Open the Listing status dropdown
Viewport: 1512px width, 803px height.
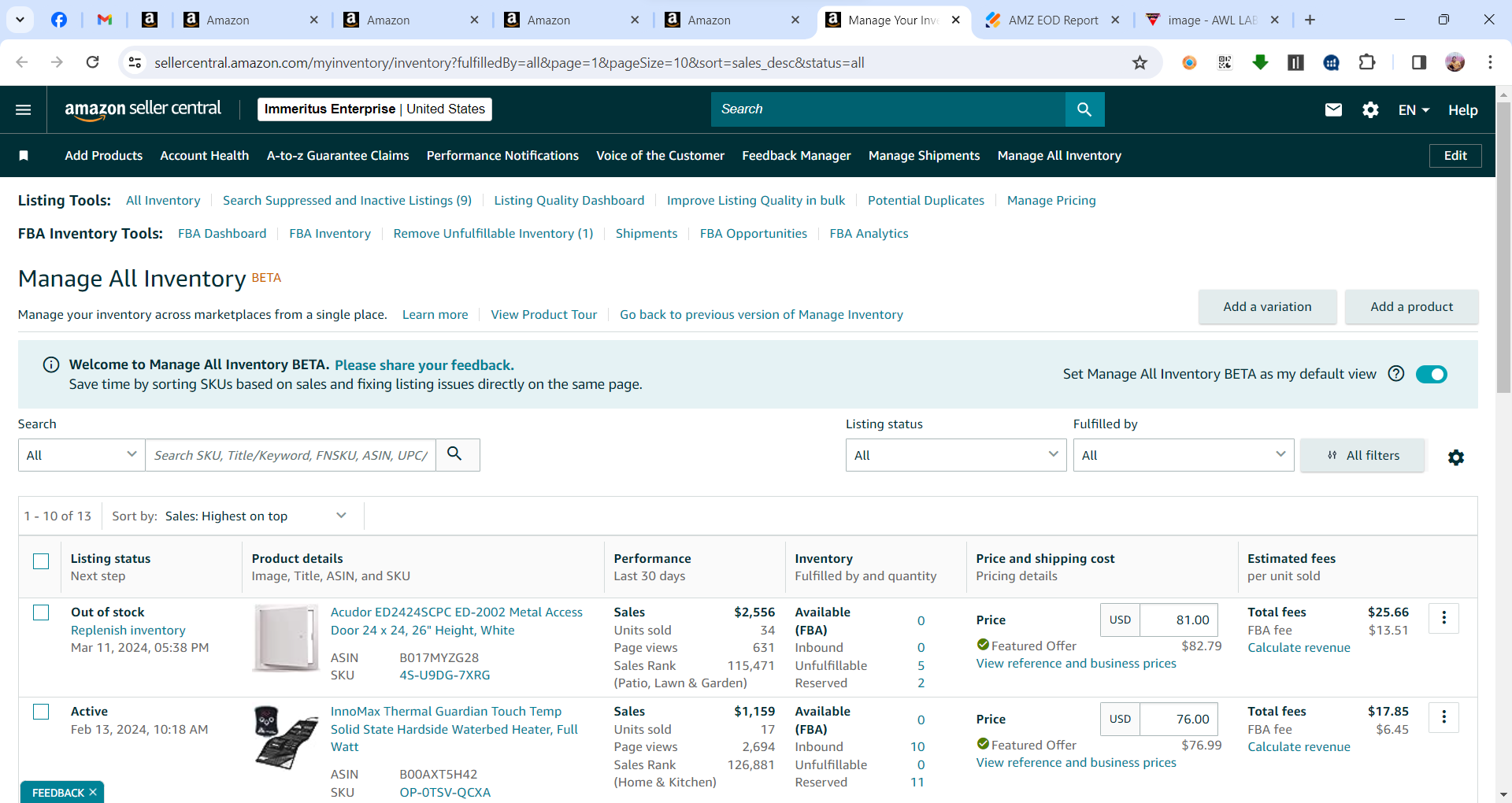pyautogui.click(x=956, y=455)
